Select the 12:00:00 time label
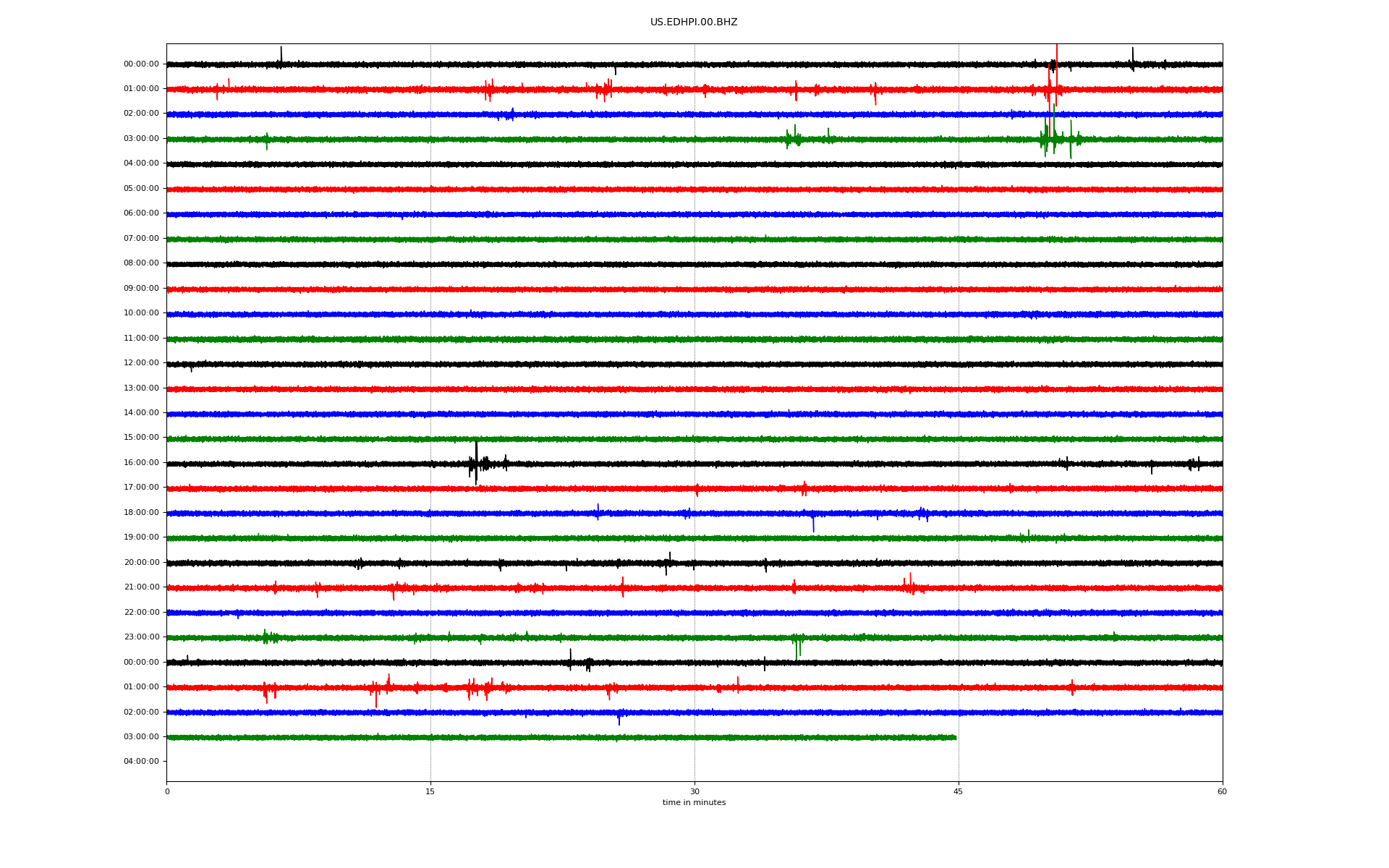This screenshot has height=868, width=1389. [141, 363]
